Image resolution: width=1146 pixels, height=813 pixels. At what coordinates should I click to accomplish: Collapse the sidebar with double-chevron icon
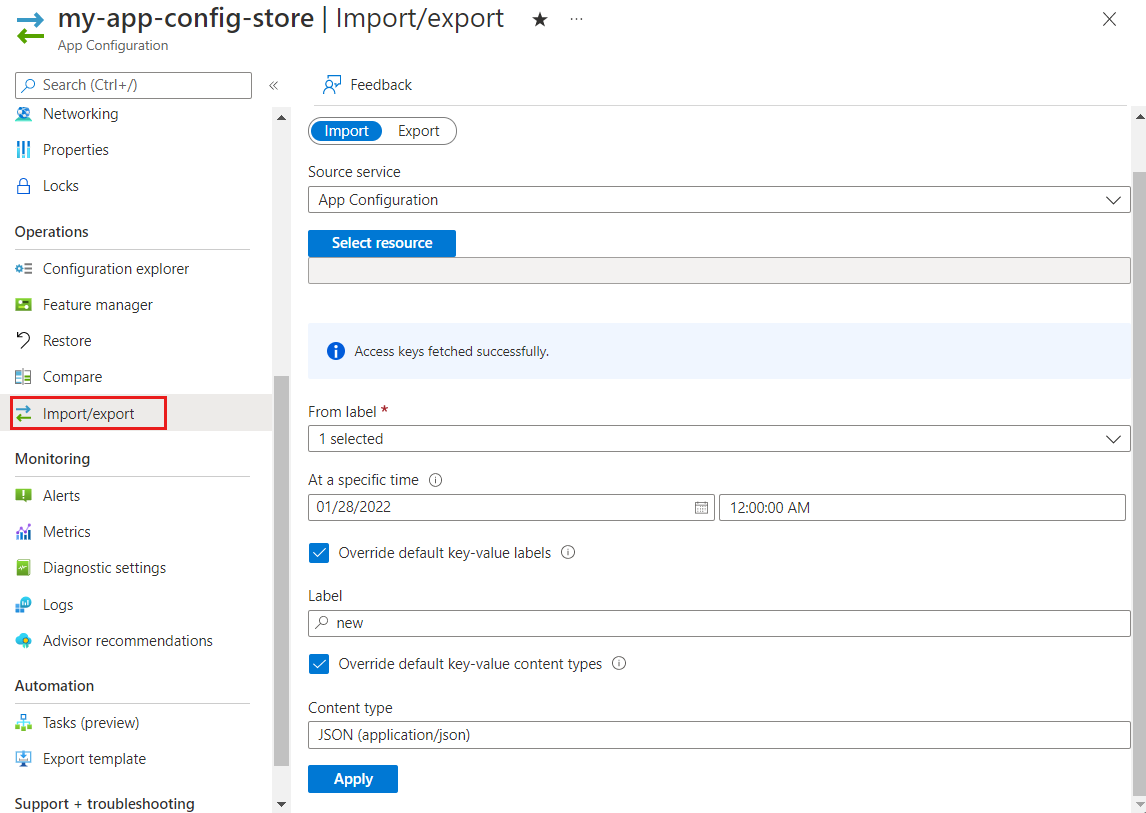pyautogui.click(x=273, y=86)
